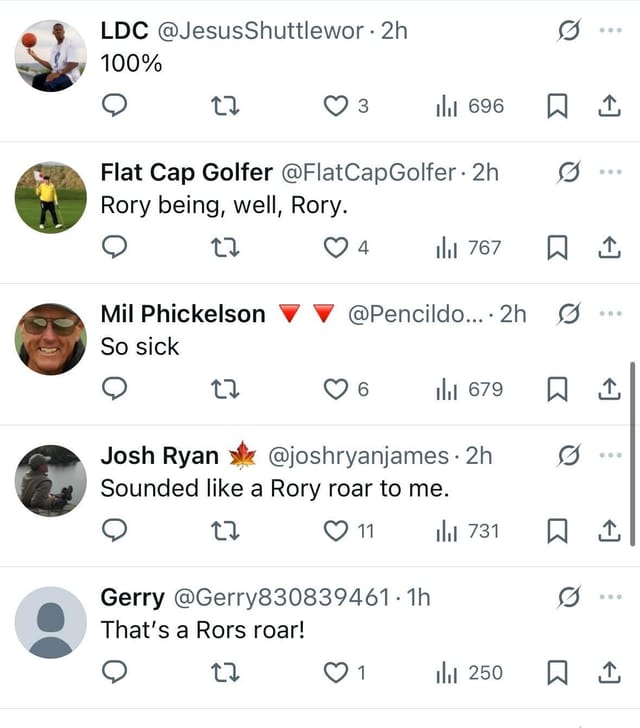Open Gerry's default avatar
640x728 pixels.
coord(51,622)
